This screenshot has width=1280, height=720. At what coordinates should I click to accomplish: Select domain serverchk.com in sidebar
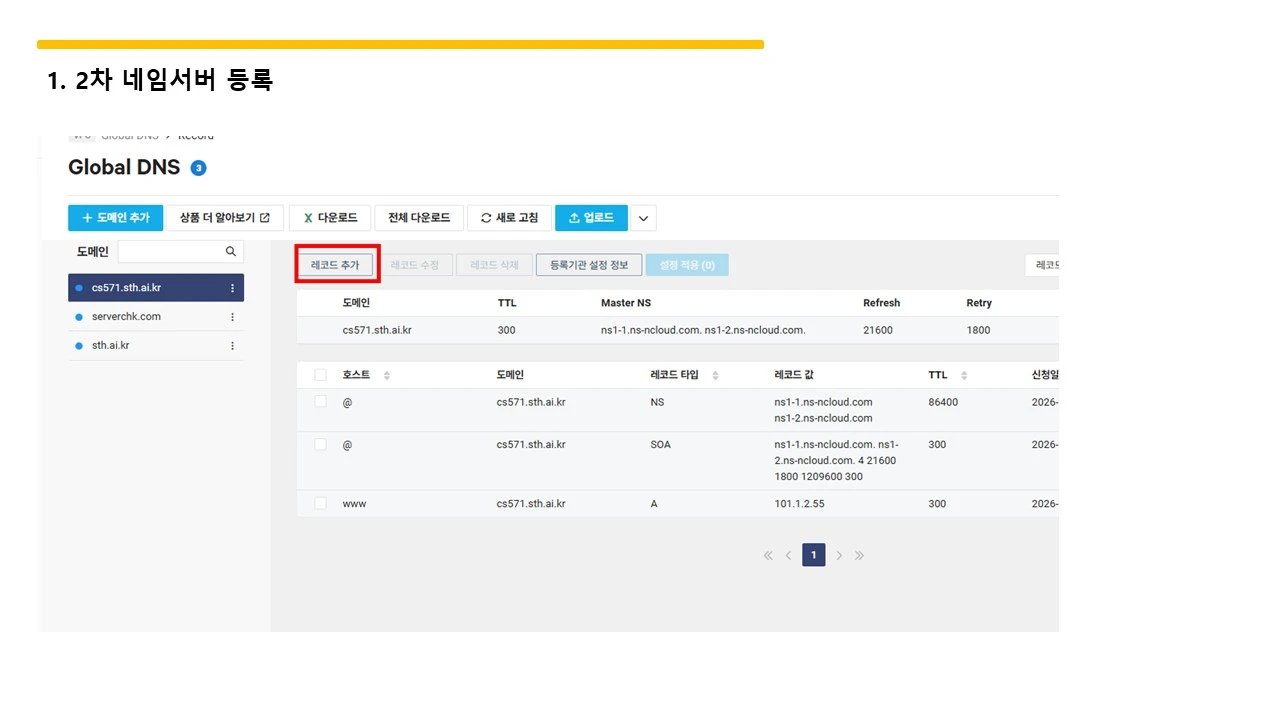[x=156, y=317]
